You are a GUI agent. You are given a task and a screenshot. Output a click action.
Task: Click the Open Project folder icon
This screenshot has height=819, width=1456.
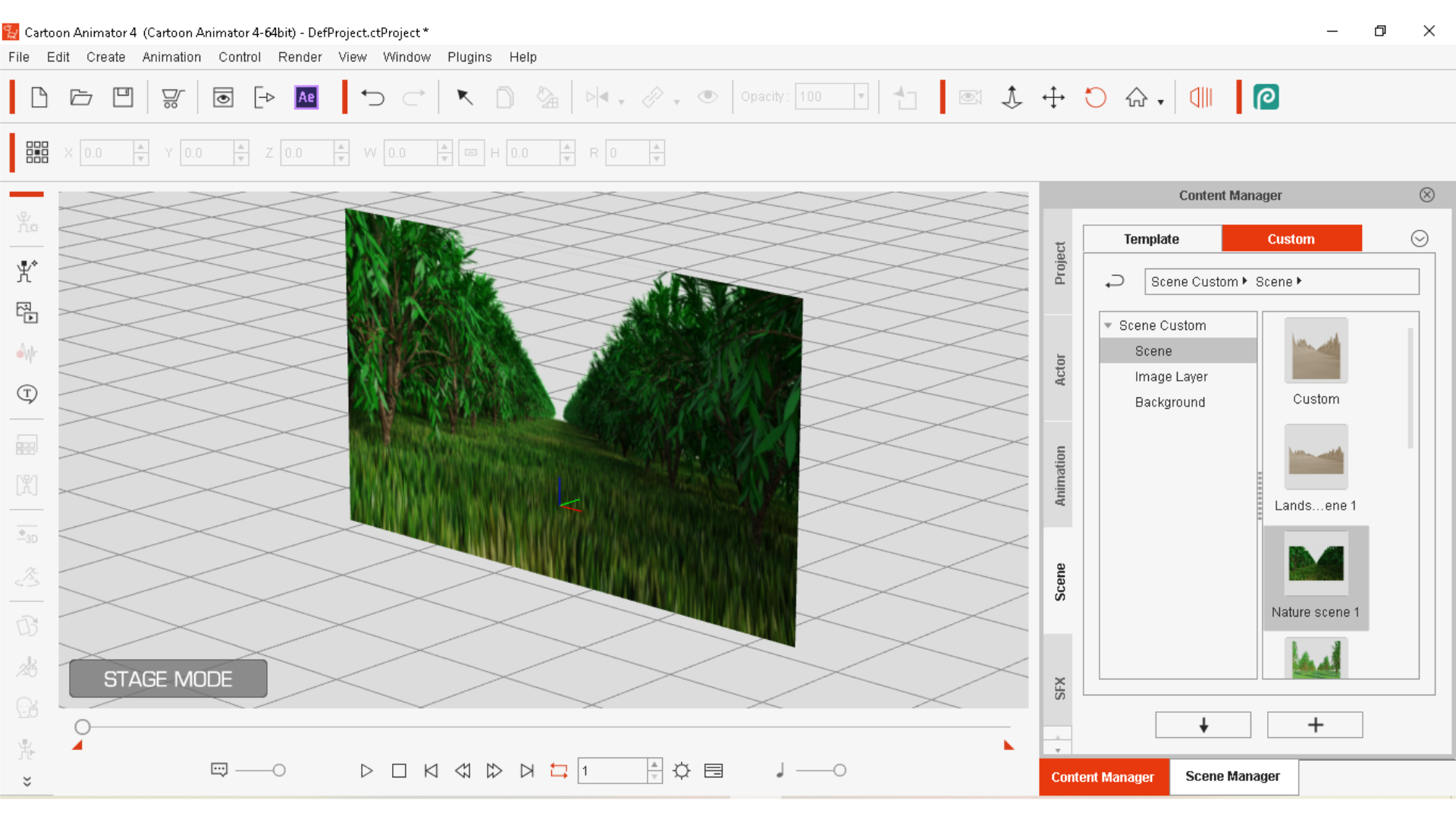(80, 97)
